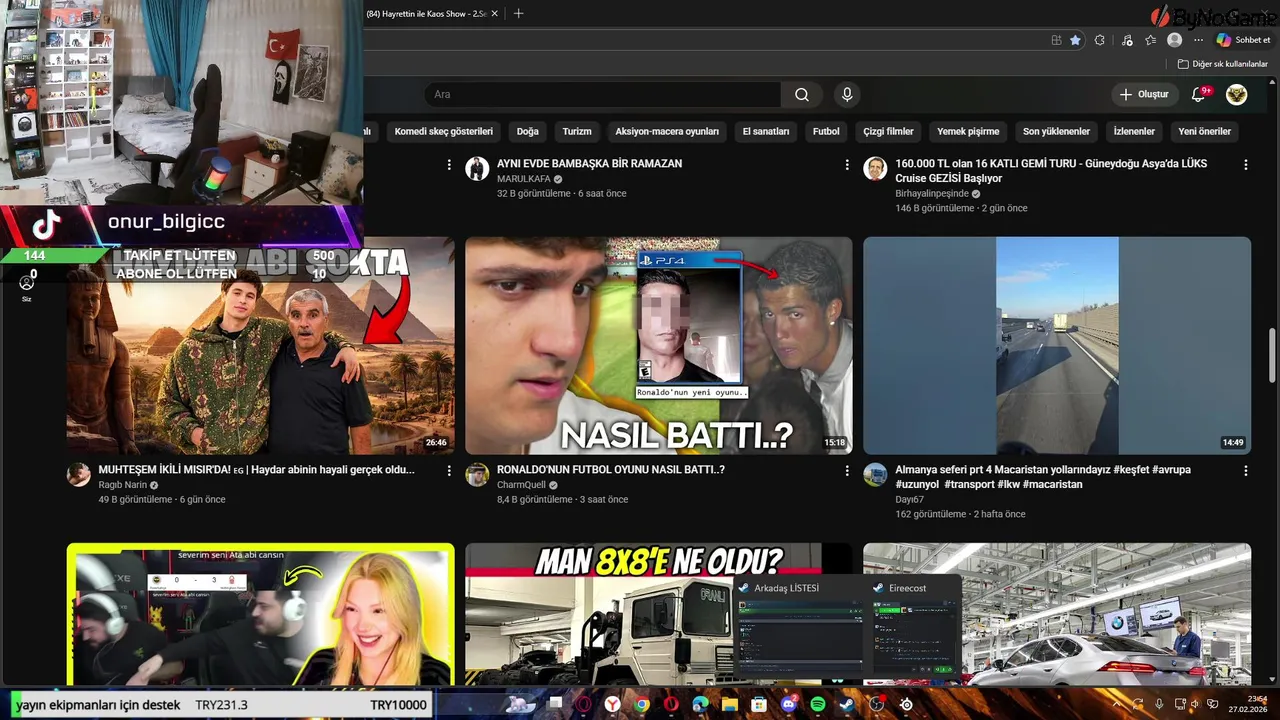Open Steam from the taskbar
The width and height of the screenshot is (1280, 720).
point(847,704)
